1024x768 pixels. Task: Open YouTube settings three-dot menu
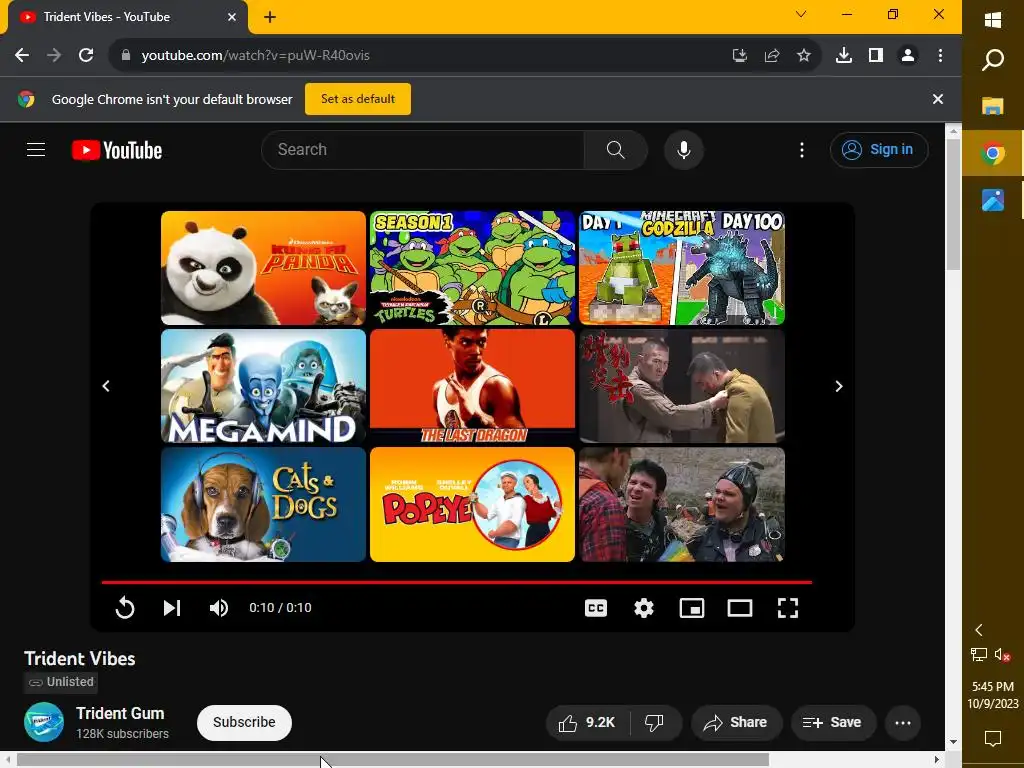pos(802,150)
